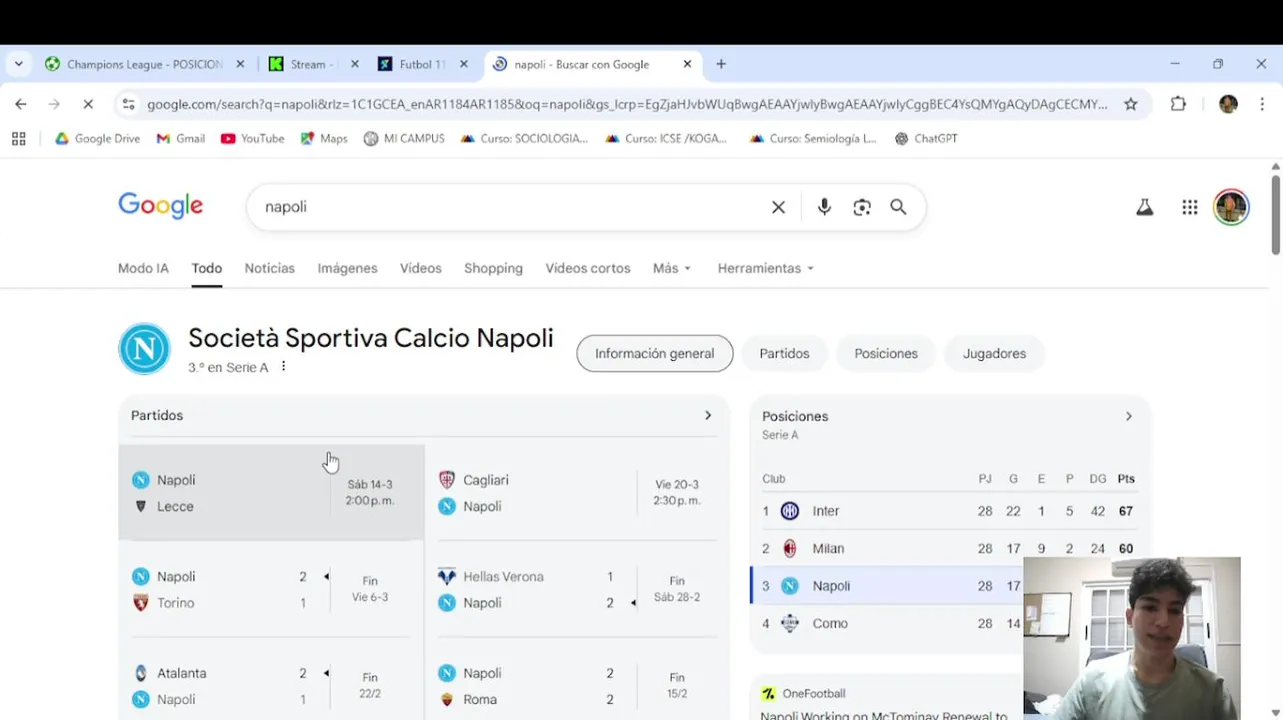
Task: Switch to the Futbol 11 tab
Action: 422,64
